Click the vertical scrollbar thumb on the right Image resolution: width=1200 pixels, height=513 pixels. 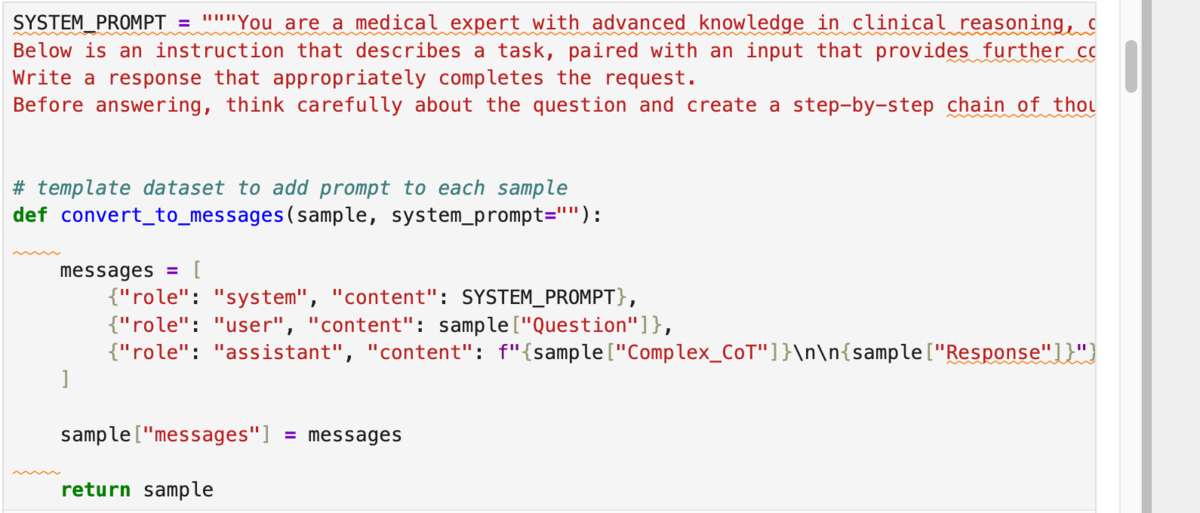coord(1131,67)
